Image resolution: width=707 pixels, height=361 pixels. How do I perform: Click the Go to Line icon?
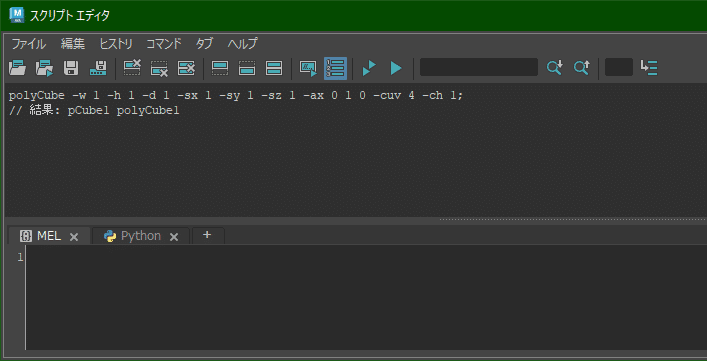click(x=649, y=68)
